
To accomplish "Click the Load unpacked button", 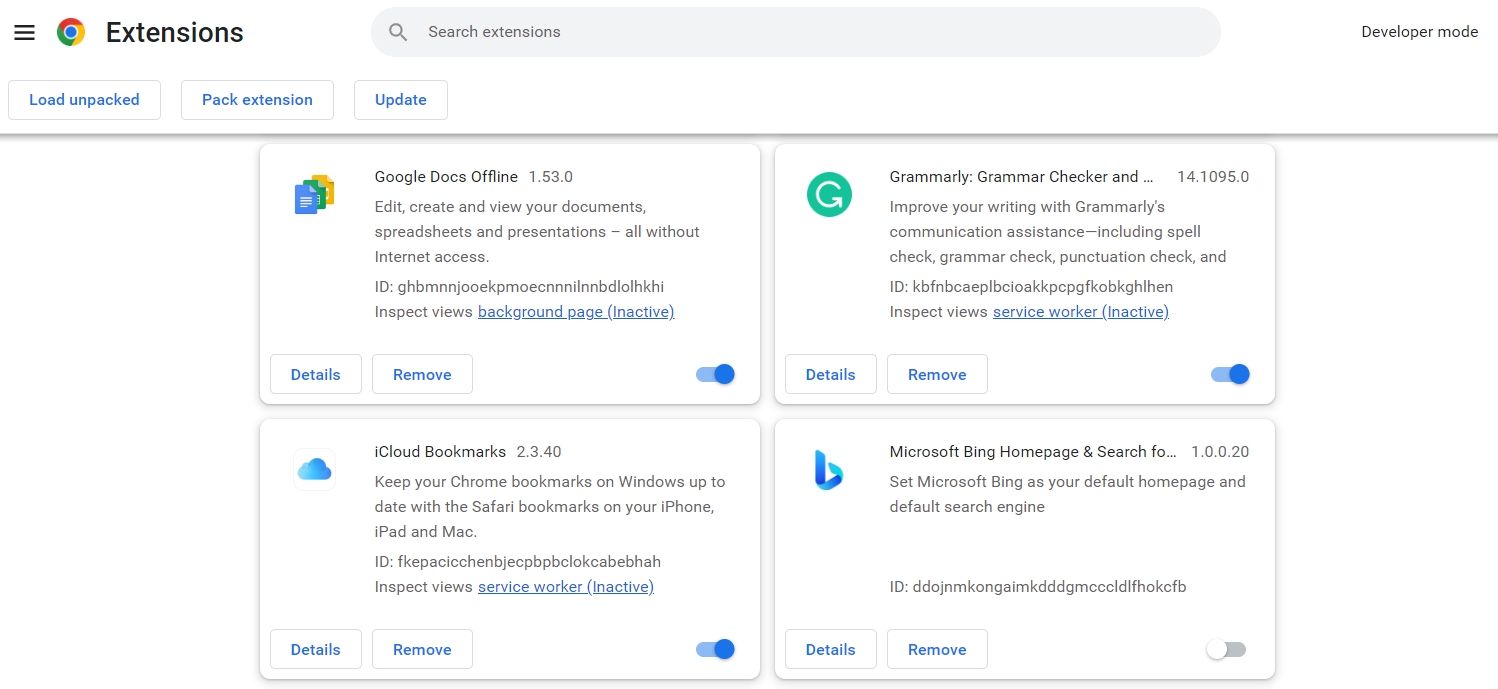I will pos(84,99).
